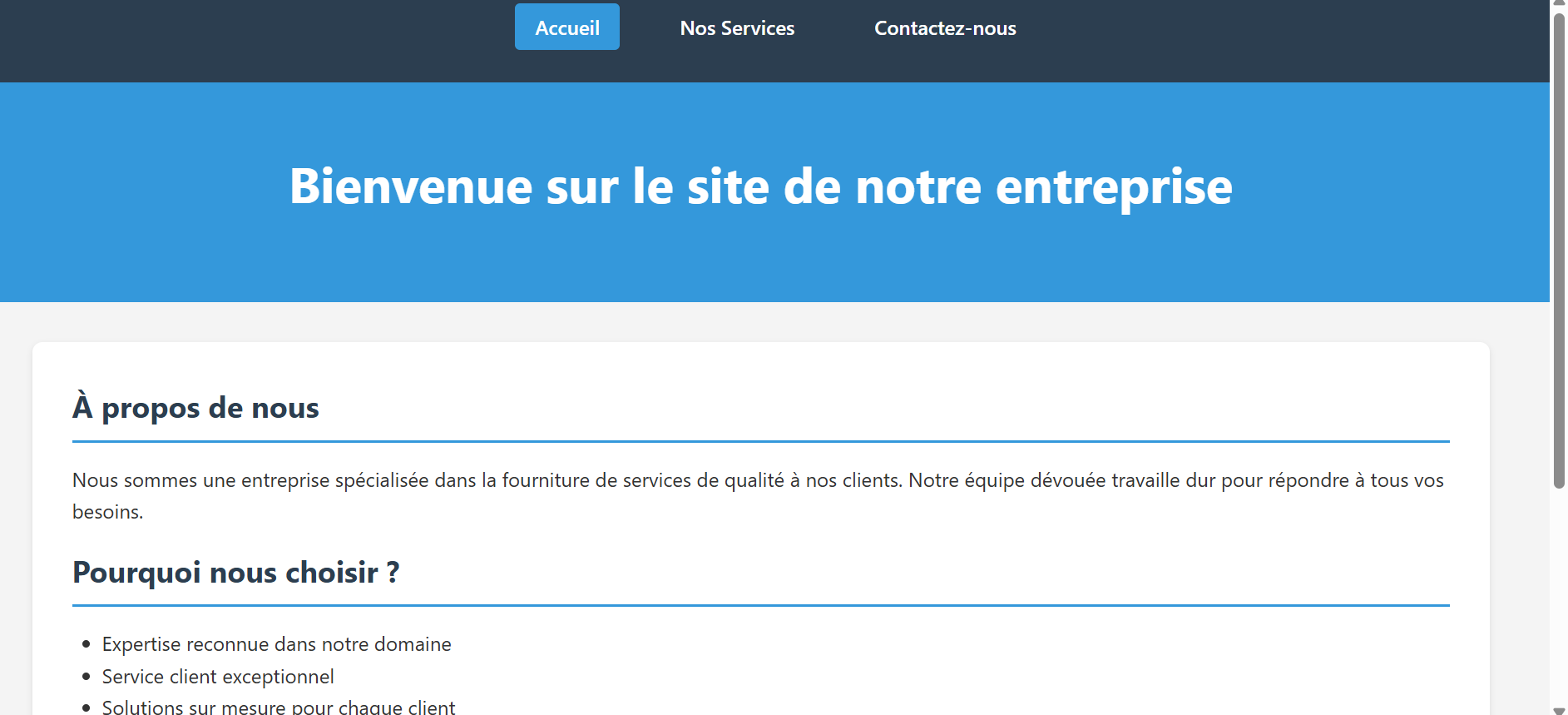The image size is (1568, 715).
Task: Click the Pourquoi nous choisir ? heading
Action: (x=235, y=573)
